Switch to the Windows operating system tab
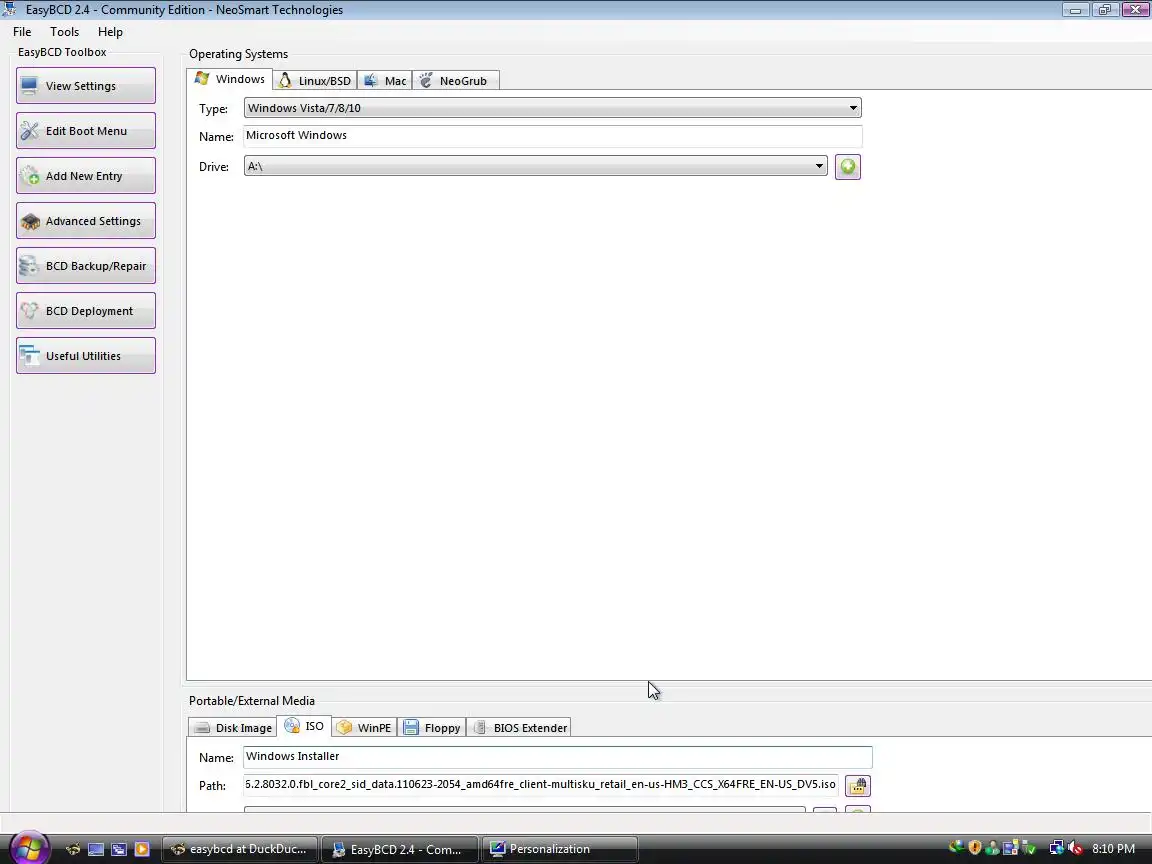This screenshot has width=1152, height=864. point(230,79)
